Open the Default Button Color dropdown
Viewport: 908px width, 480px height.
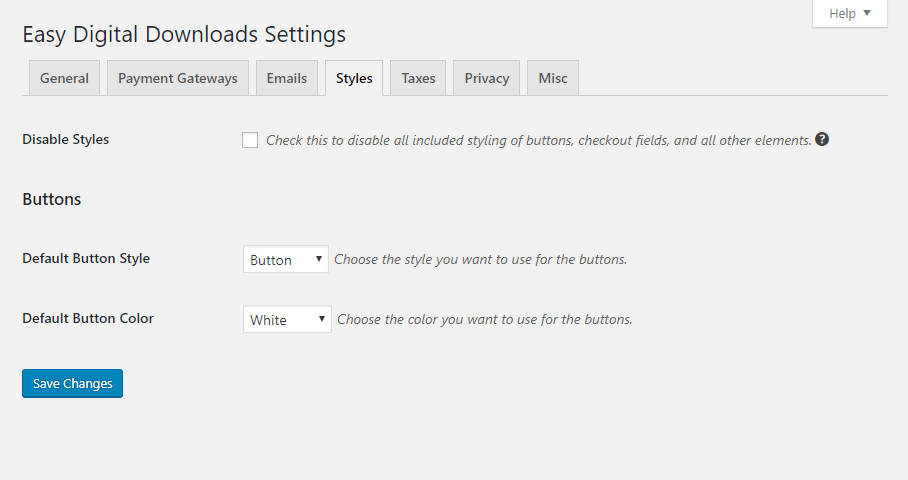[x=287, y=319]
